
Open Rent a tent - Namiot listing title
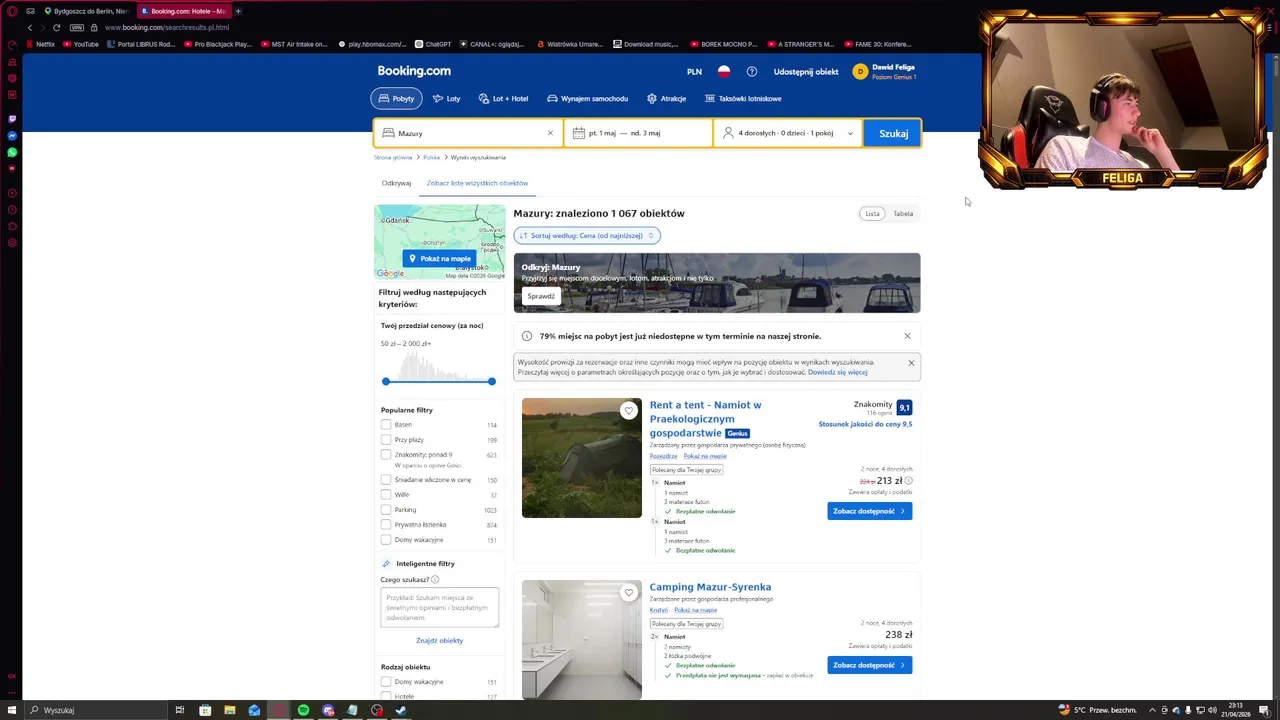705,419
